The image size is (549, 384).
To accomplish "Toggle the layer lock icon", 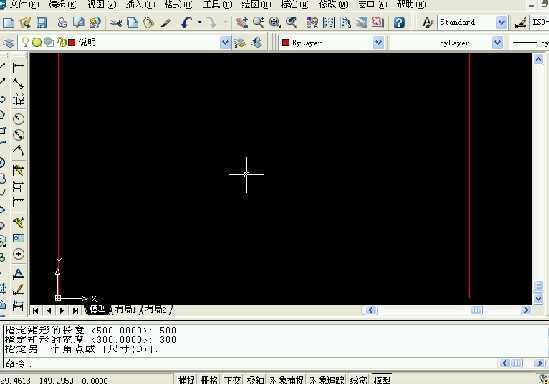I will [x=62, y=42].
